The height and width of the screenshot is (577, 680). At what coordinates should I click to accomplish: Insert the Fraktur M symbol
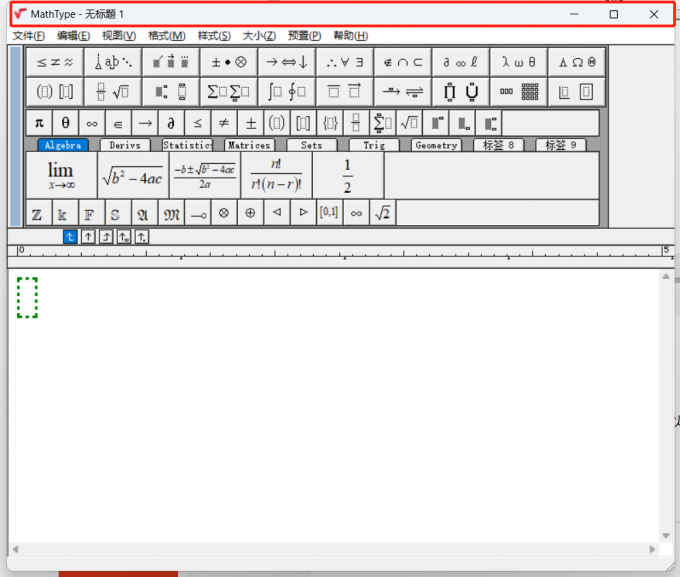(171, 213)
